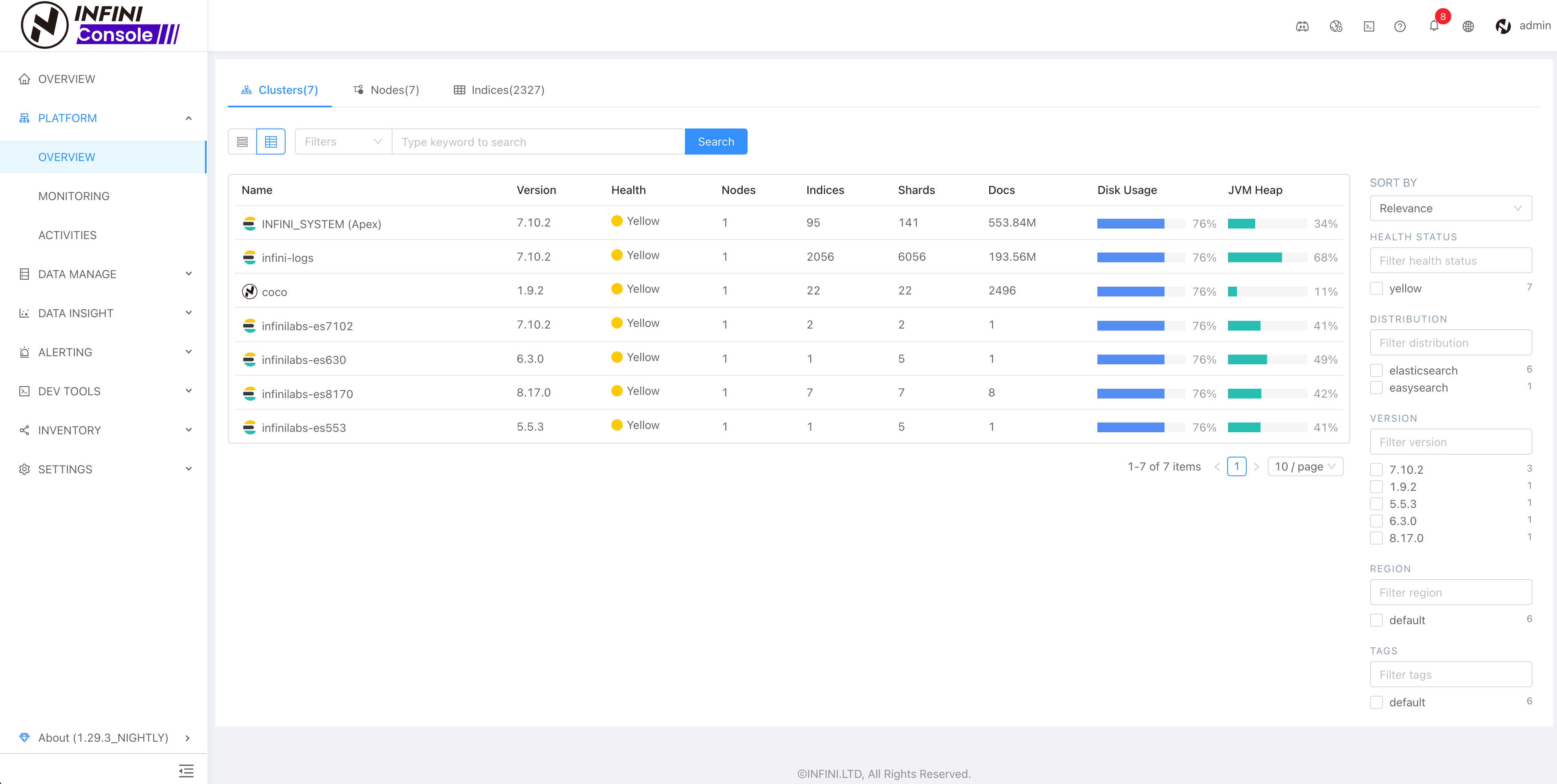
Task: Switch to the Nodes(7) tab
Action: point(386,90)
